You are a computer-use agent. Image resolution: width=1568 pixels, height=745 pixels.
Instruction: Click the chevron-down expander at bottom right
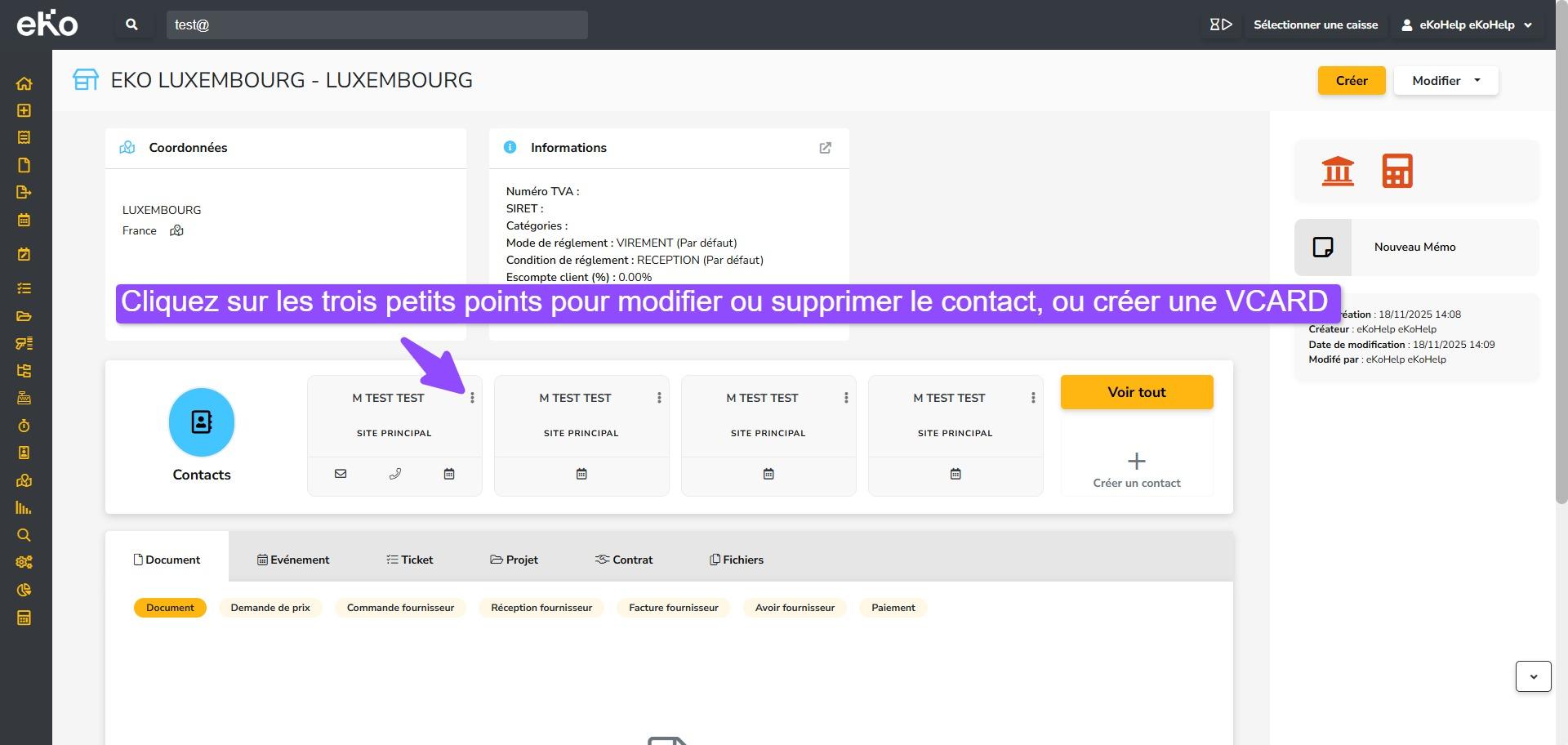coord(1533,676)
